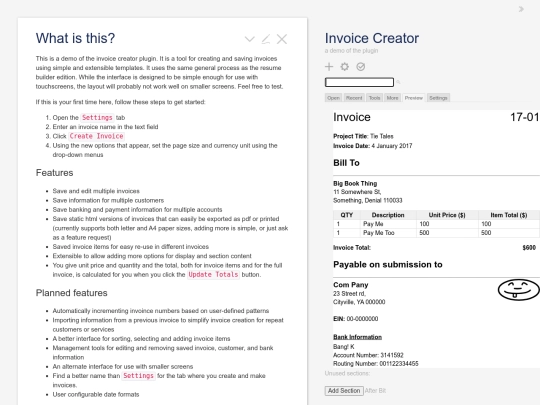
Task: Click the "QTY" column header
Action: (x=346, y=215)
